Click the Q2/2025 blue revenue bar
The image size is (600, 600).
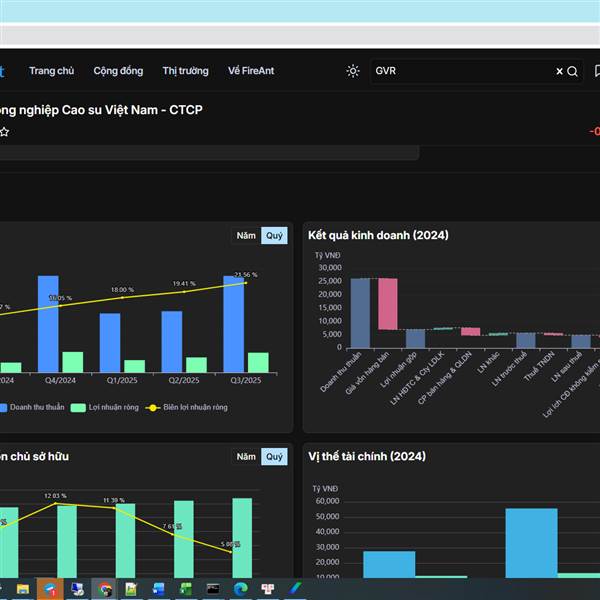pyautogui.click(x=172, y=341)
